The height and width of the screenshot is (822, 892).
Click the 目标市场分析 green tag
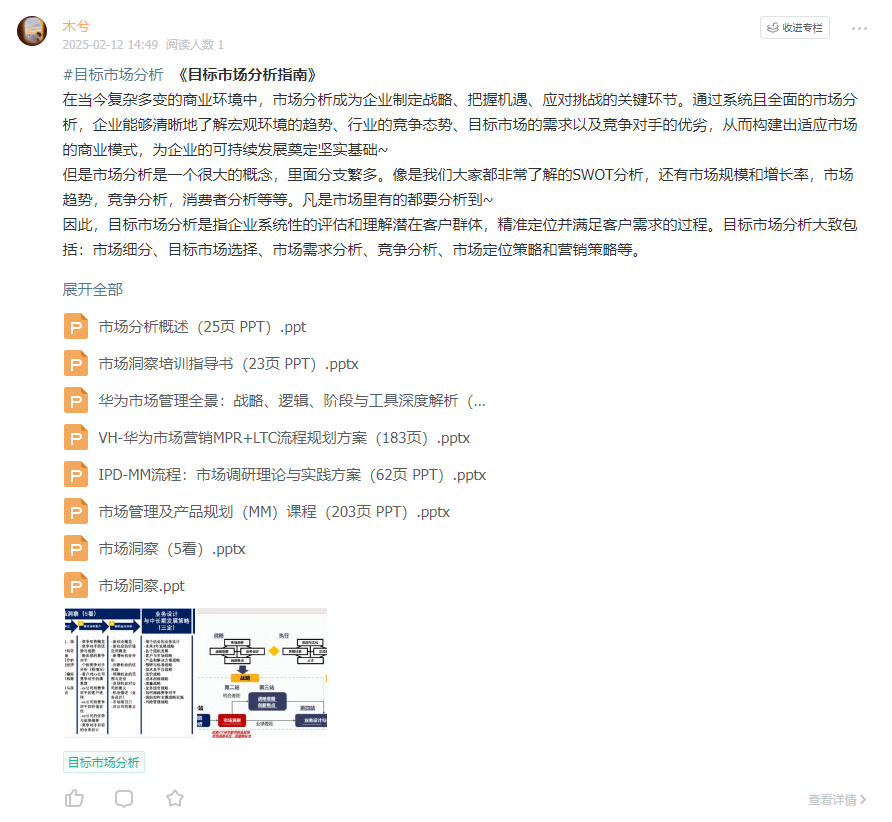click(104, 762)
